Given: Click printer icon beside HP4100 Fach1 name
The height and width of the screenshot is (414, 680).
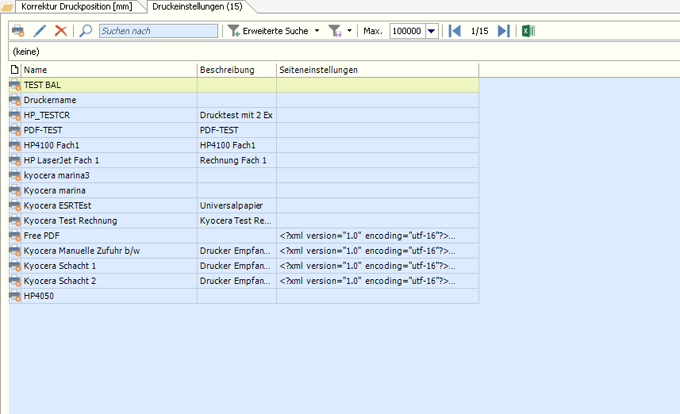Looking at the screenshot, I should (x=15, y=145).
